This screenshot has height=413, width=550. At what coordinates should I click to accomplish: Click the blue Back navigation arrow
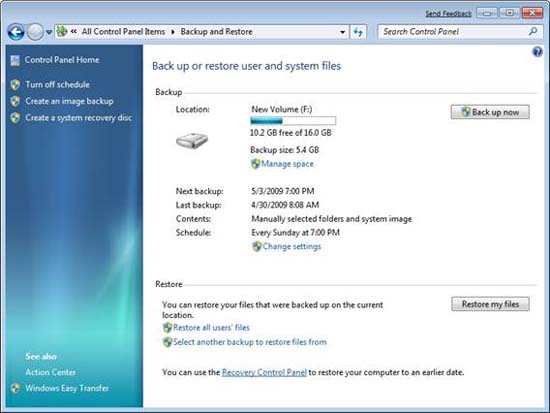pos(16,32)
